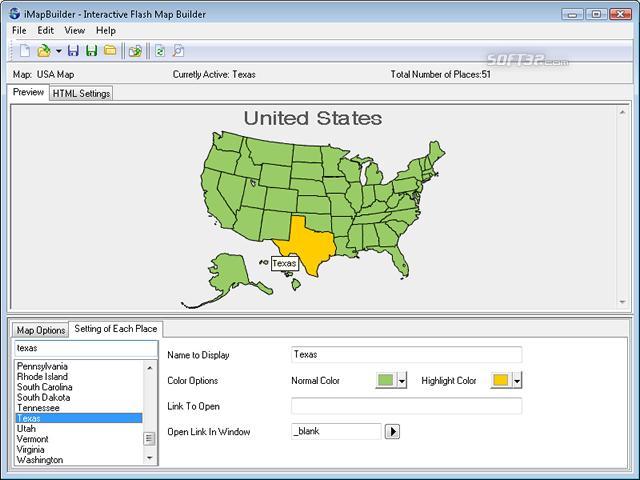Open the Help menu
This screenshot has width=640, height=480.
106,30
